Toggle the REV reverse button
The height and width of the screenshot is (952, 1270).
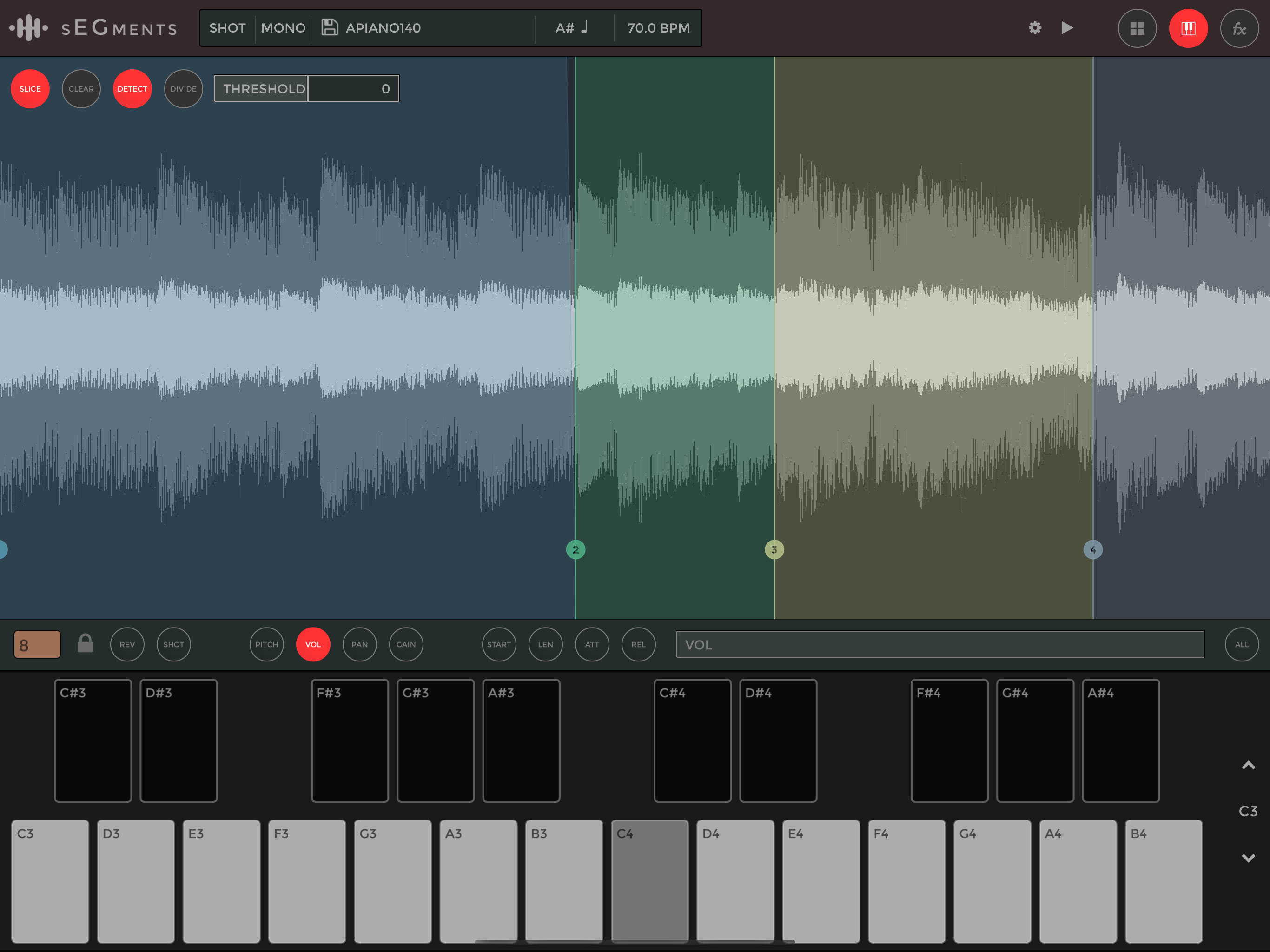click(127, 644)
